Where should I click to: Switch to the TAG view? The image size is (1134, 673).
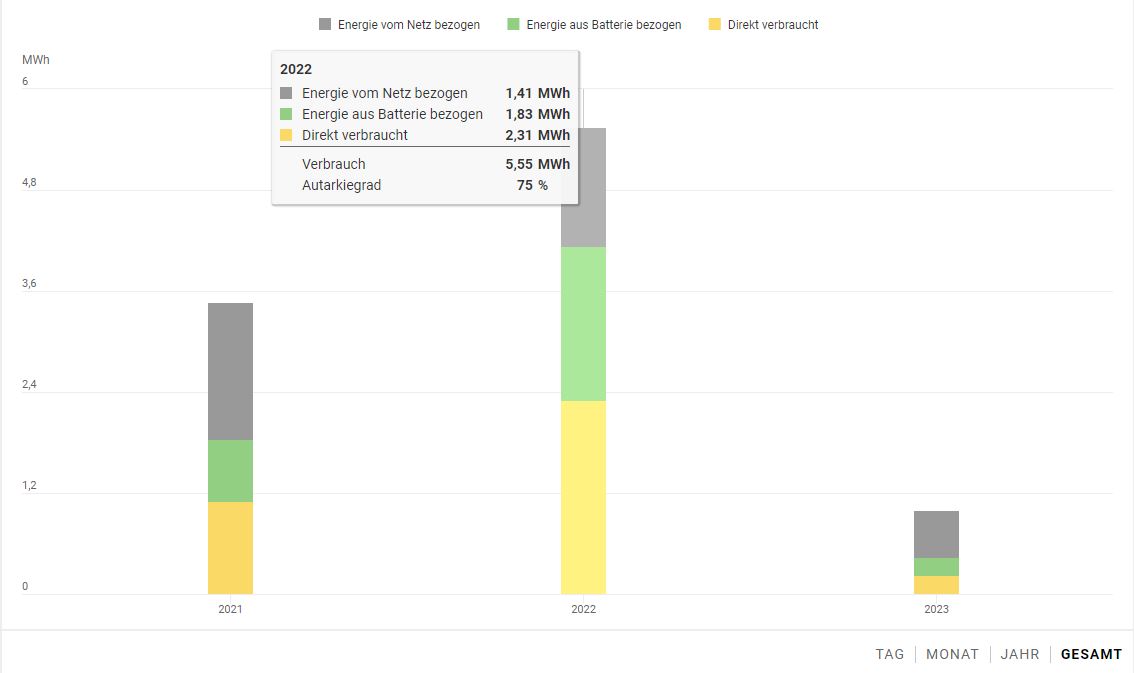[890, 654]
